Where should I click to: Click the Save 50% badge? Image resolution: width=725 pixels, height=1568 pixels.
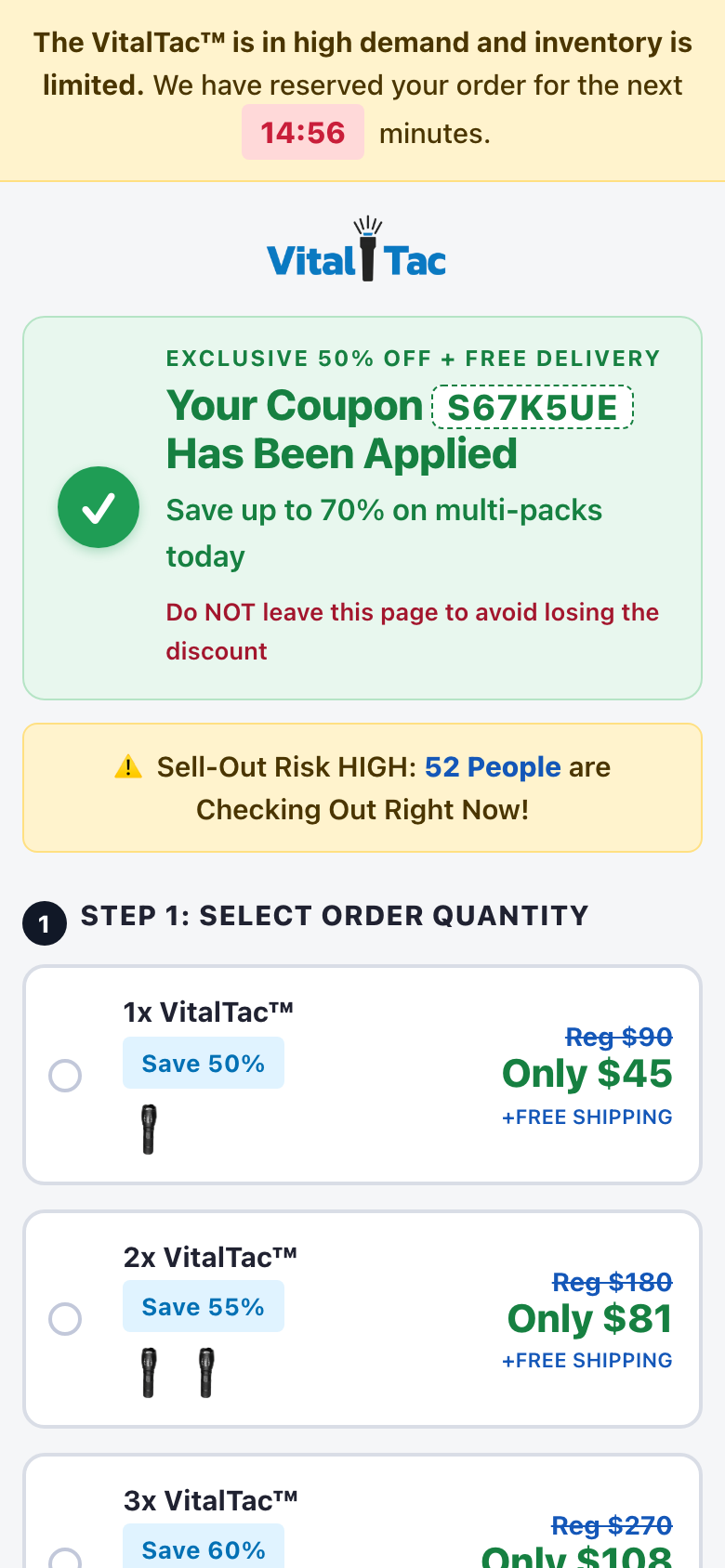(204, 1063)
